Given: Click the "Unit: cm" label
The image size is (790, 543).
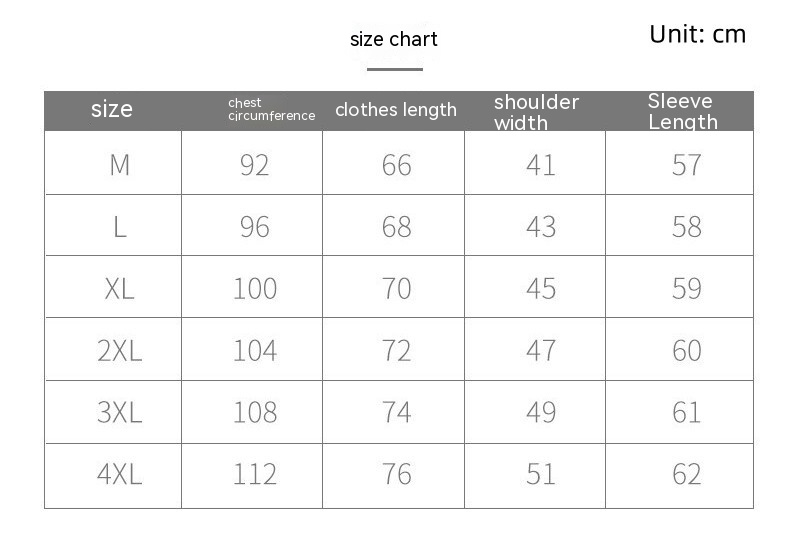Looking at the screenshot, I should point(697,34).
